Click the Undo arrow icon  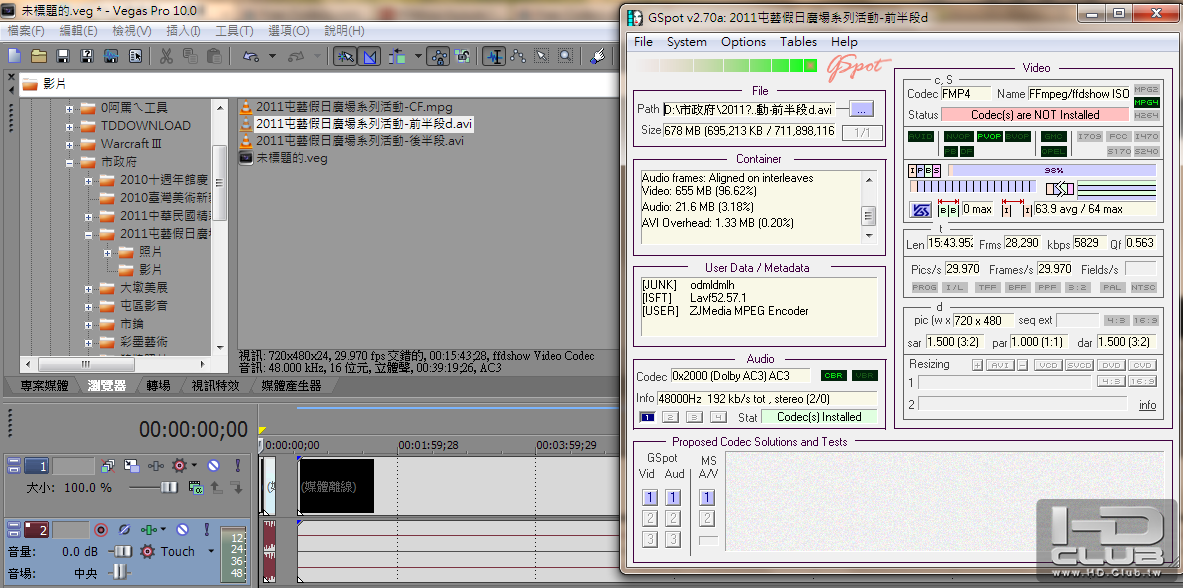click(251, 56)
